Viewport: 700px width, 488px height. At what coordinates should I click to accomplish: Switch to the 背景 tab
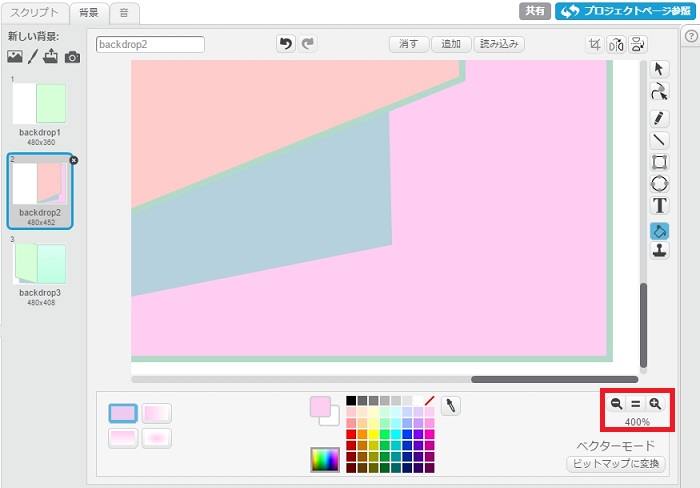click(89, 13)
